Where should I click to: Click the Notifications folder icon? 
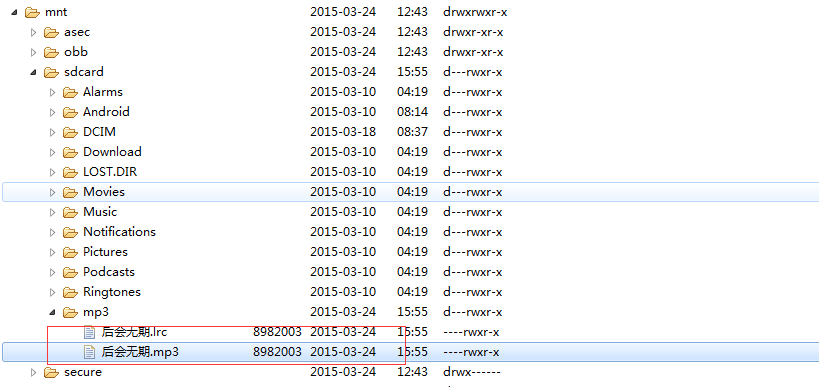click(70, 232)
